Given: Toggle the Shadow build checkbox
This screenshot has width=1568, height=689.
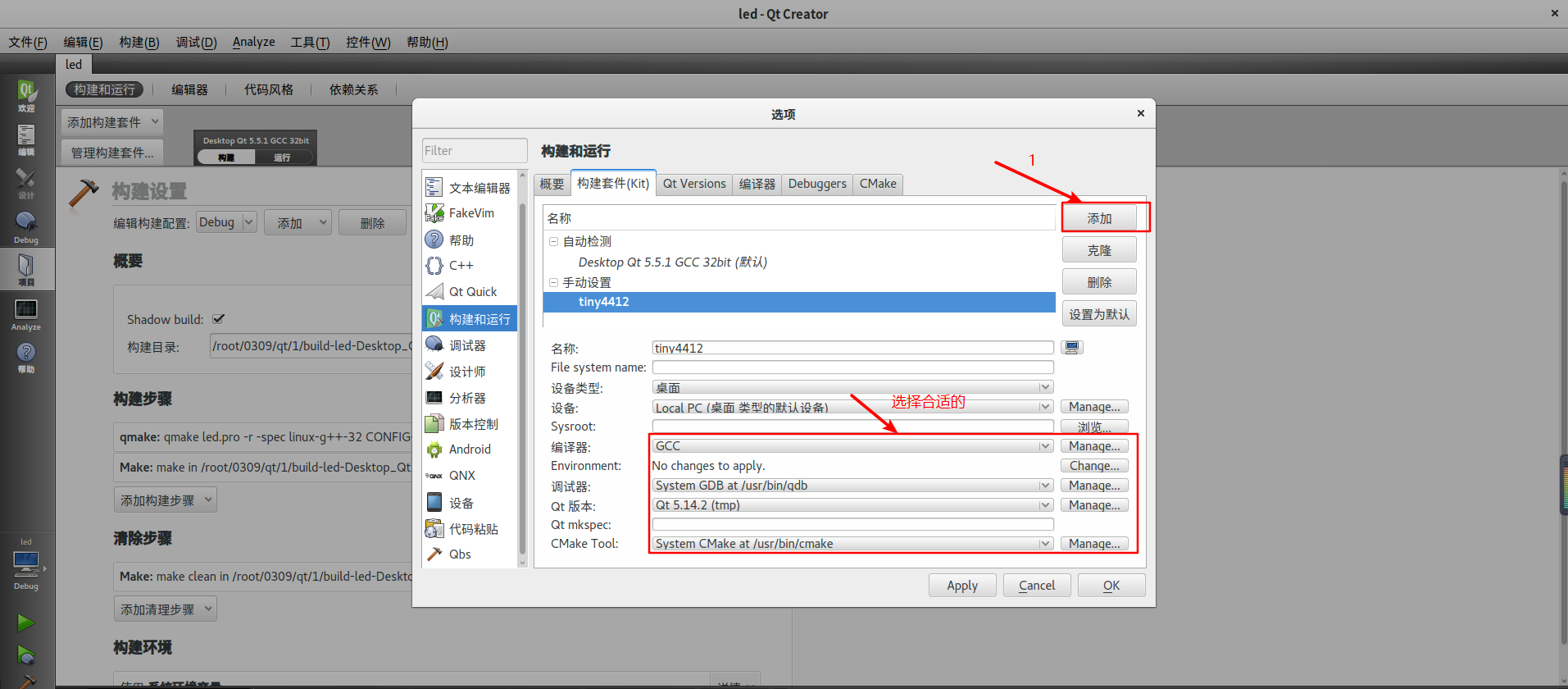Looking at the screenshot, I should coord(219,319).
